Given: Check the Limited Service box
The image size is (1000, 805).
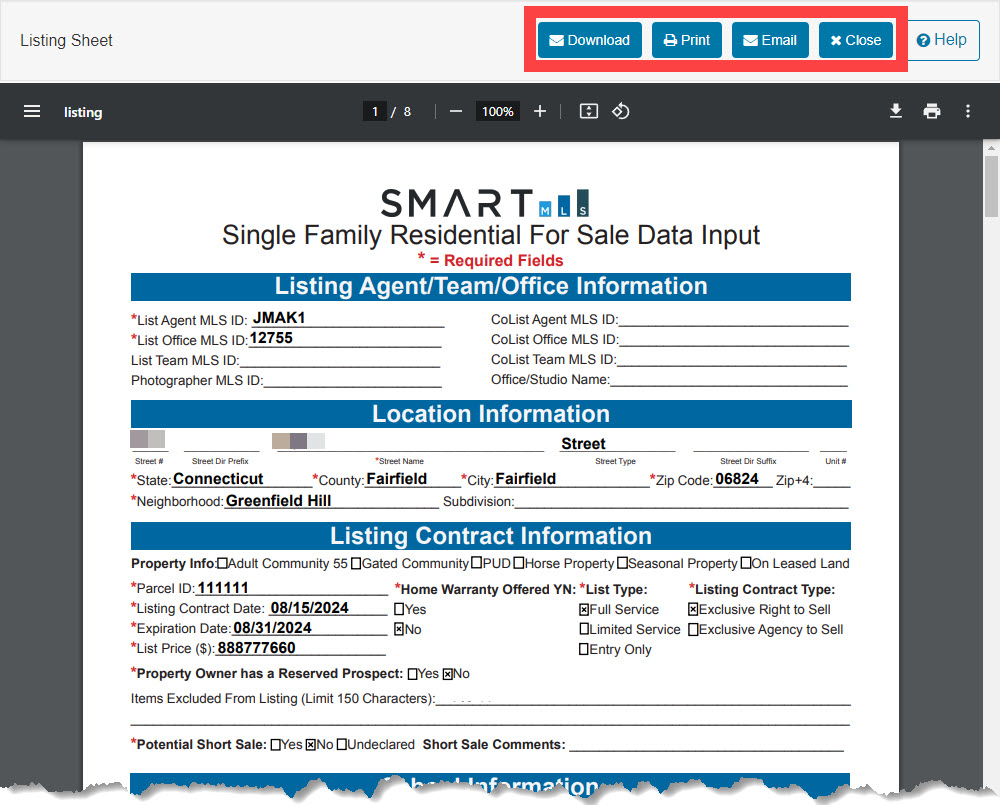Looking at the screenshot, I should click(x=584, y=630).
